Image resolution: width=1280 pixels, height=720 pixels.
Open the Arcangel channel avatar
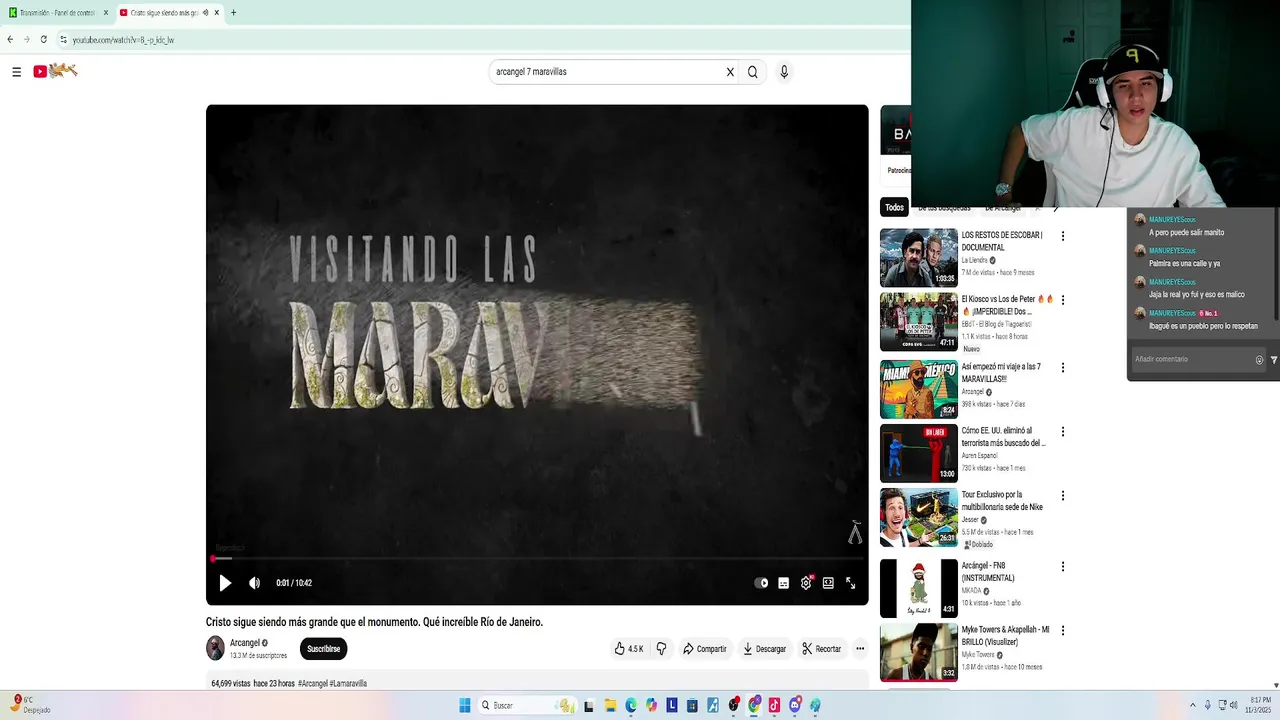pos(215,648)
